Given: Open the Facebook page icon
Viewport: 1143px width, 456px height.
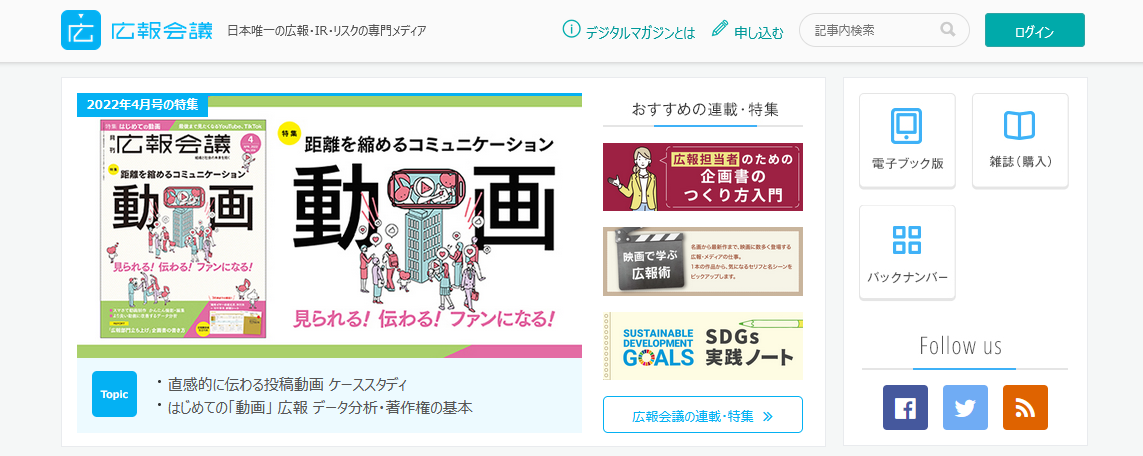Looking at the screenshot, I should click(x=905, y=407).
